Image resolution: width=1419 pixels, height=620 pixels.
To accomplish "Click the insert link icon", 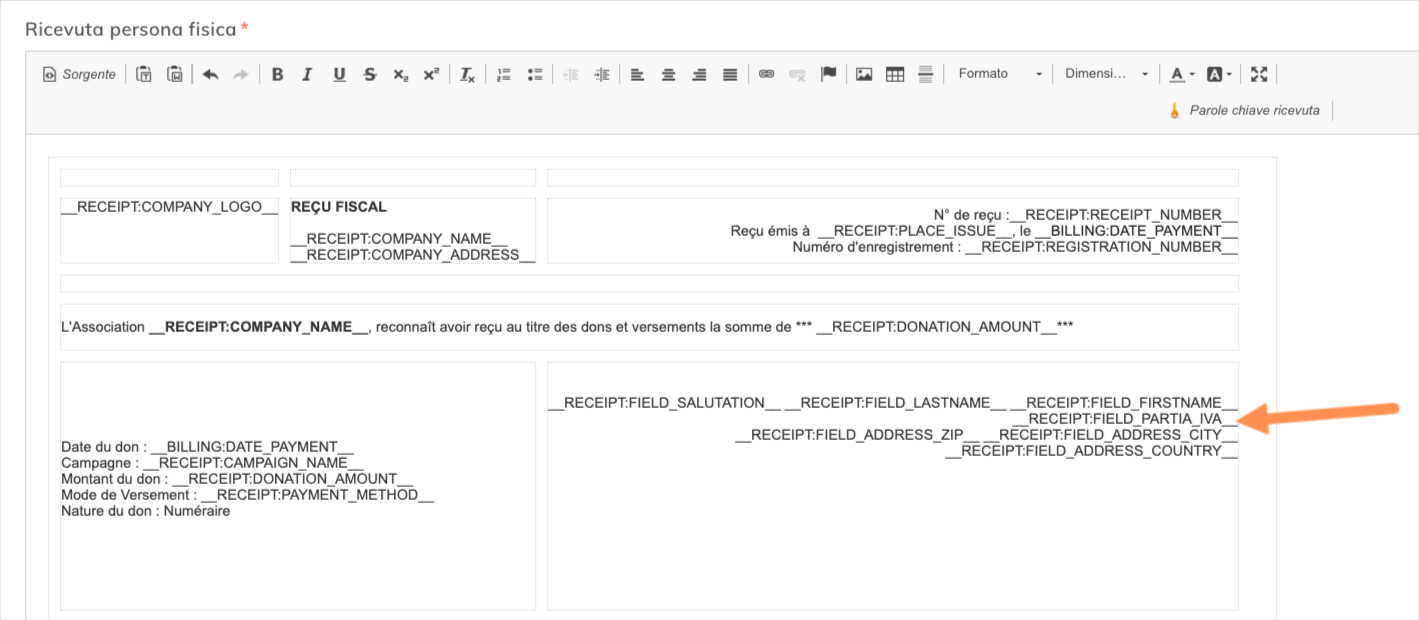I will [766, 74].
